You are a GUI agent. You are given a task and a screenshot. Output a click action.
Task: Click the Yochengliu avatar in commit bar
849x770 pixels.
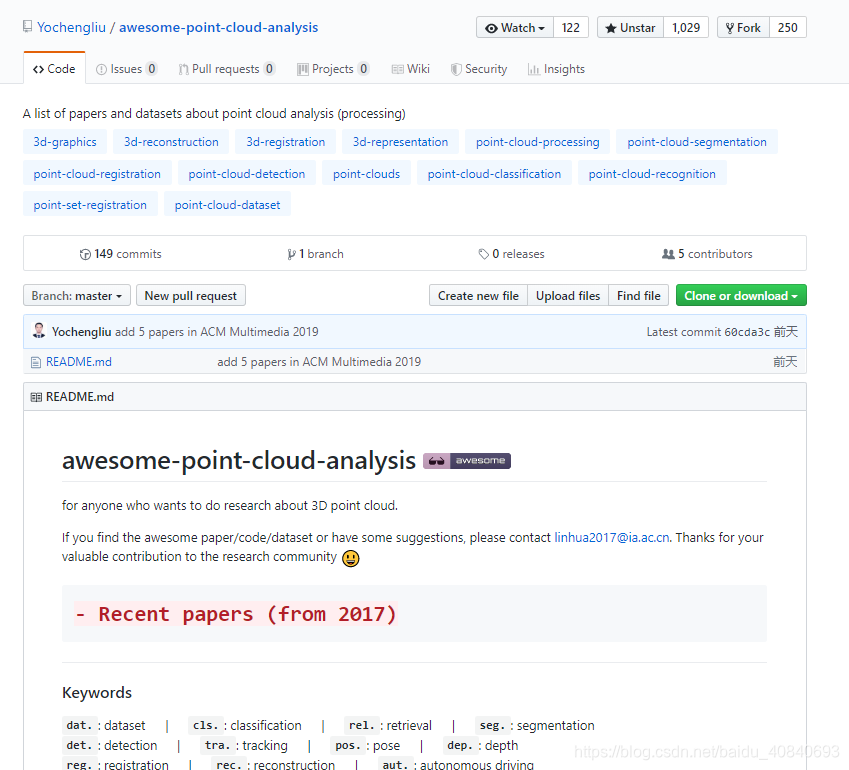point(39,331)
